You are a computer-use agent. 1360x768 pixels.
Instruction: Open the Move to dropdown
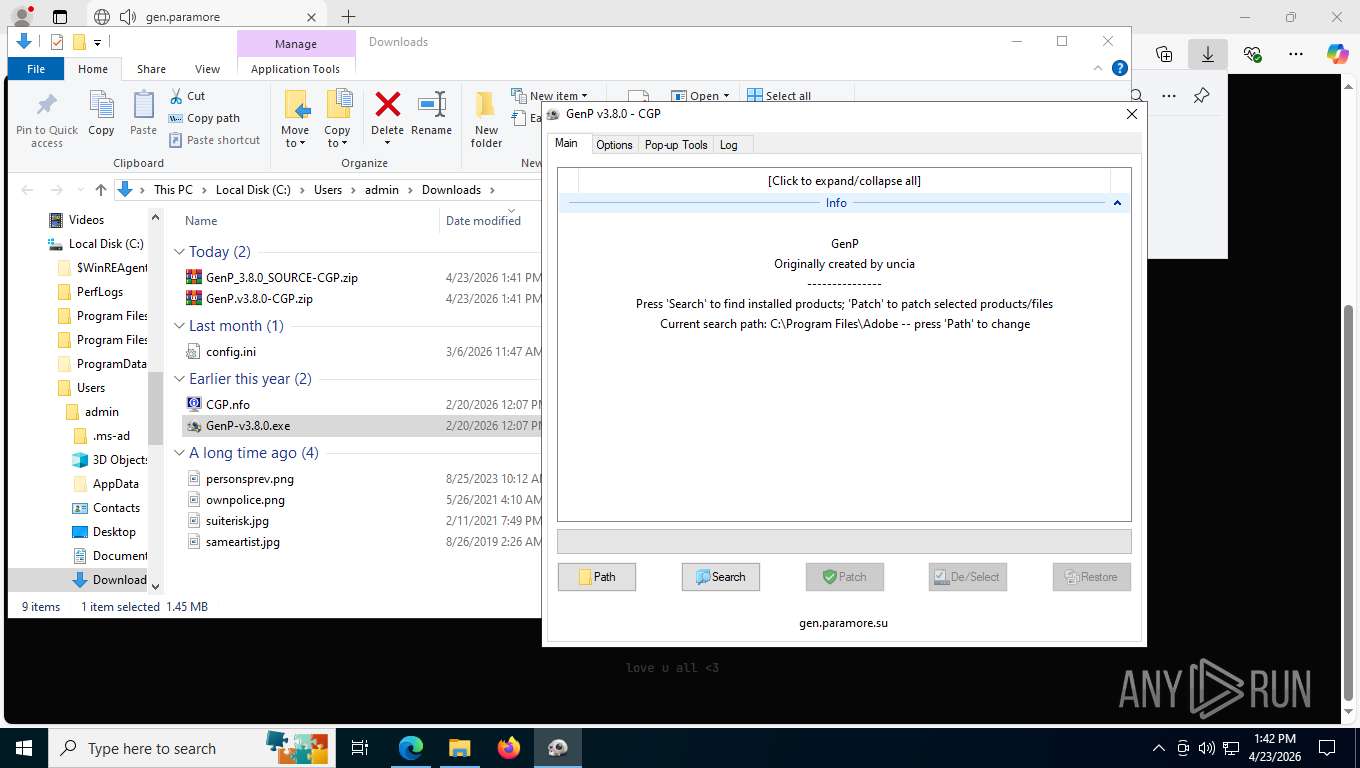click(295, 120)
